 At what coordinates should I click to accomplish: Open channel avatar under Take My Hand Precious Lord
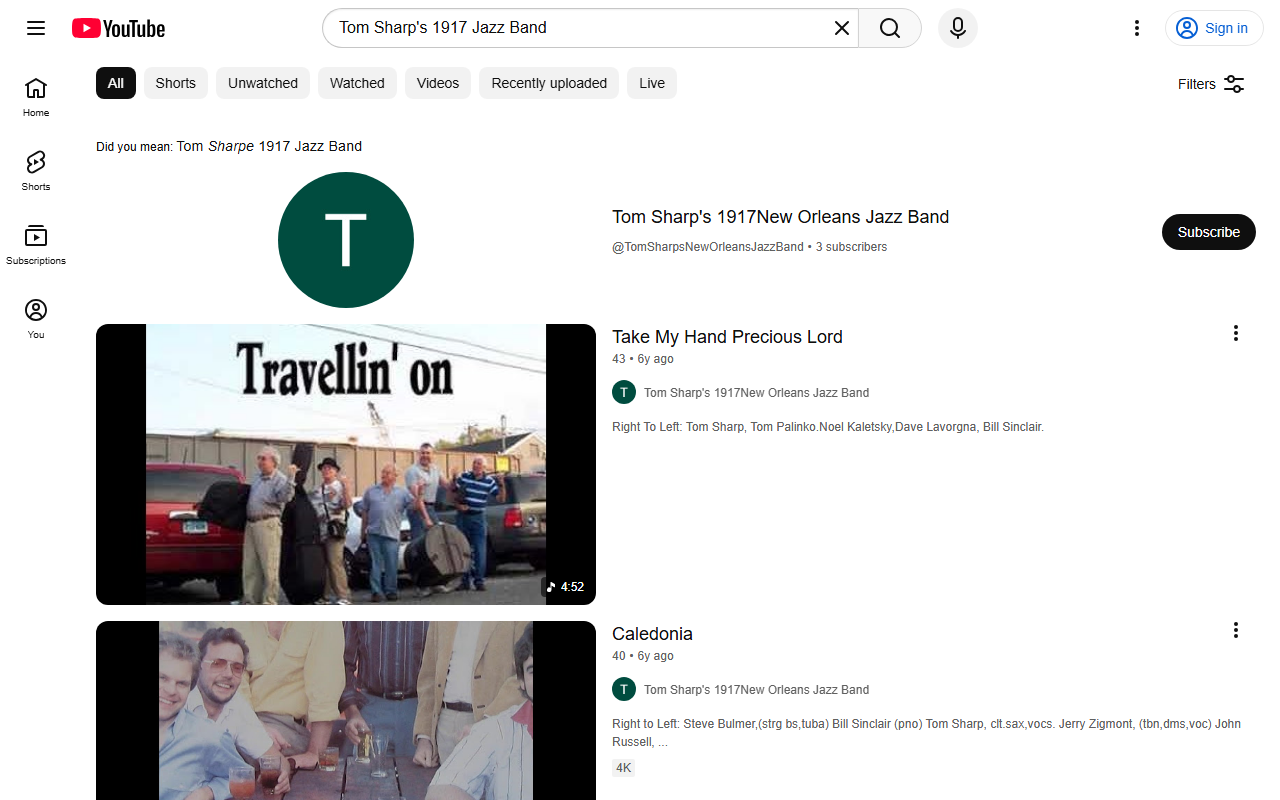(x=624, y=392)
